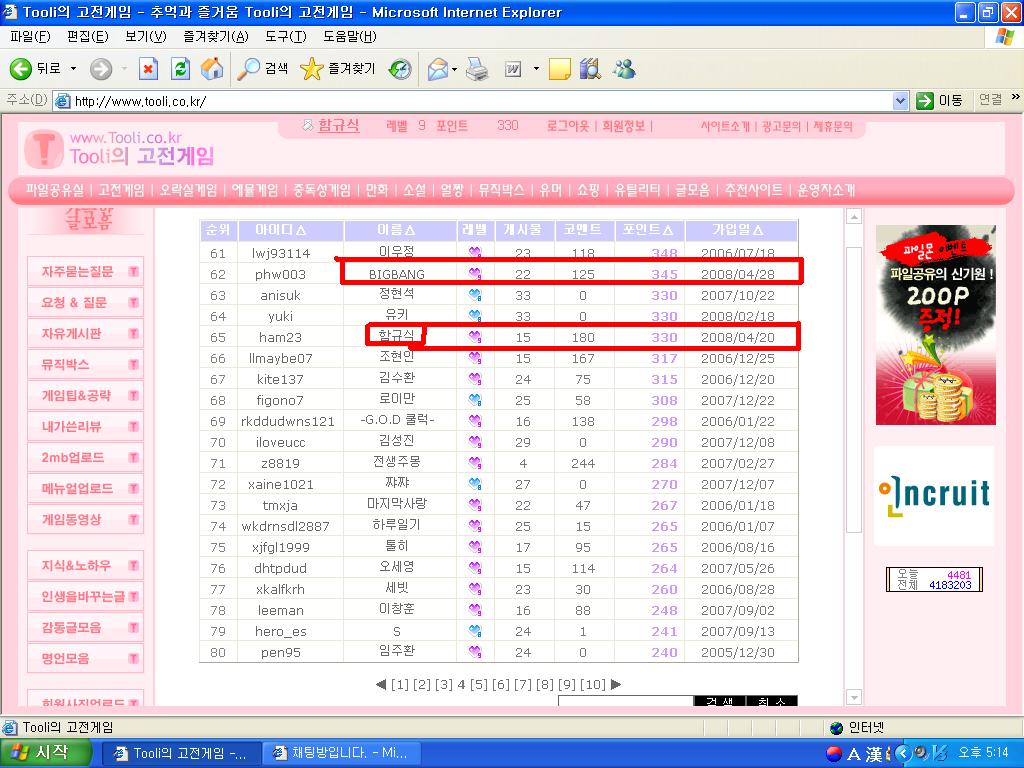Open the 도구(T) menu
The width and height of the screenshot is (1024, 768).
[285, 37]
